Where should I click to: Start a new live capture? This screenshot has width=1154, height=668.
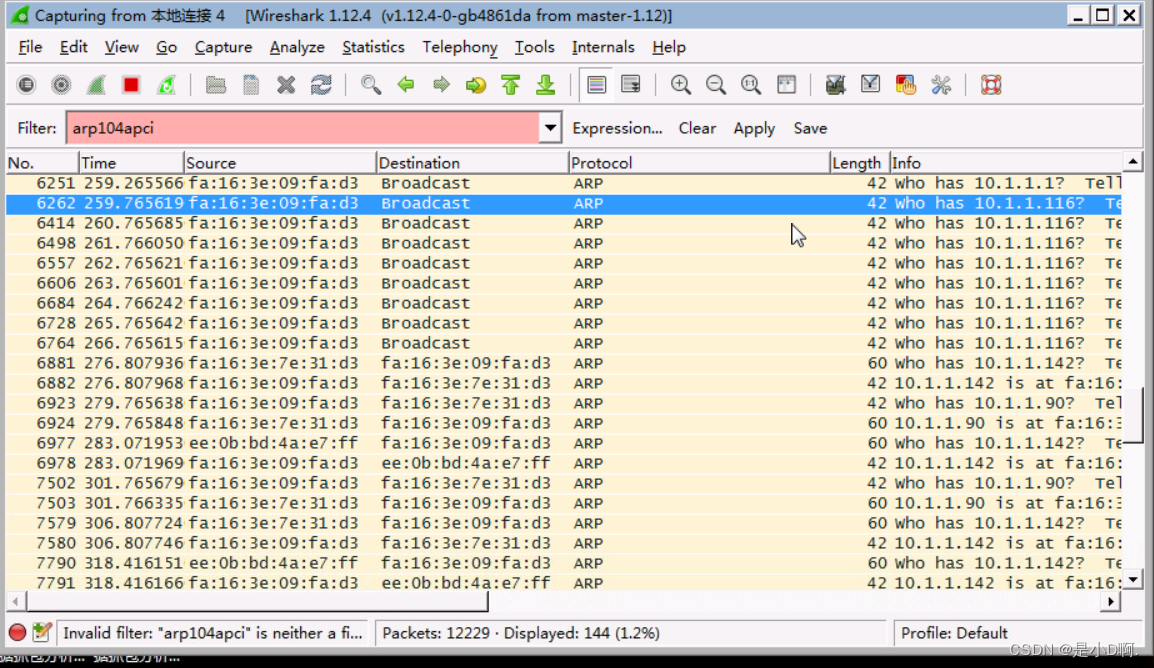(96, 85)
